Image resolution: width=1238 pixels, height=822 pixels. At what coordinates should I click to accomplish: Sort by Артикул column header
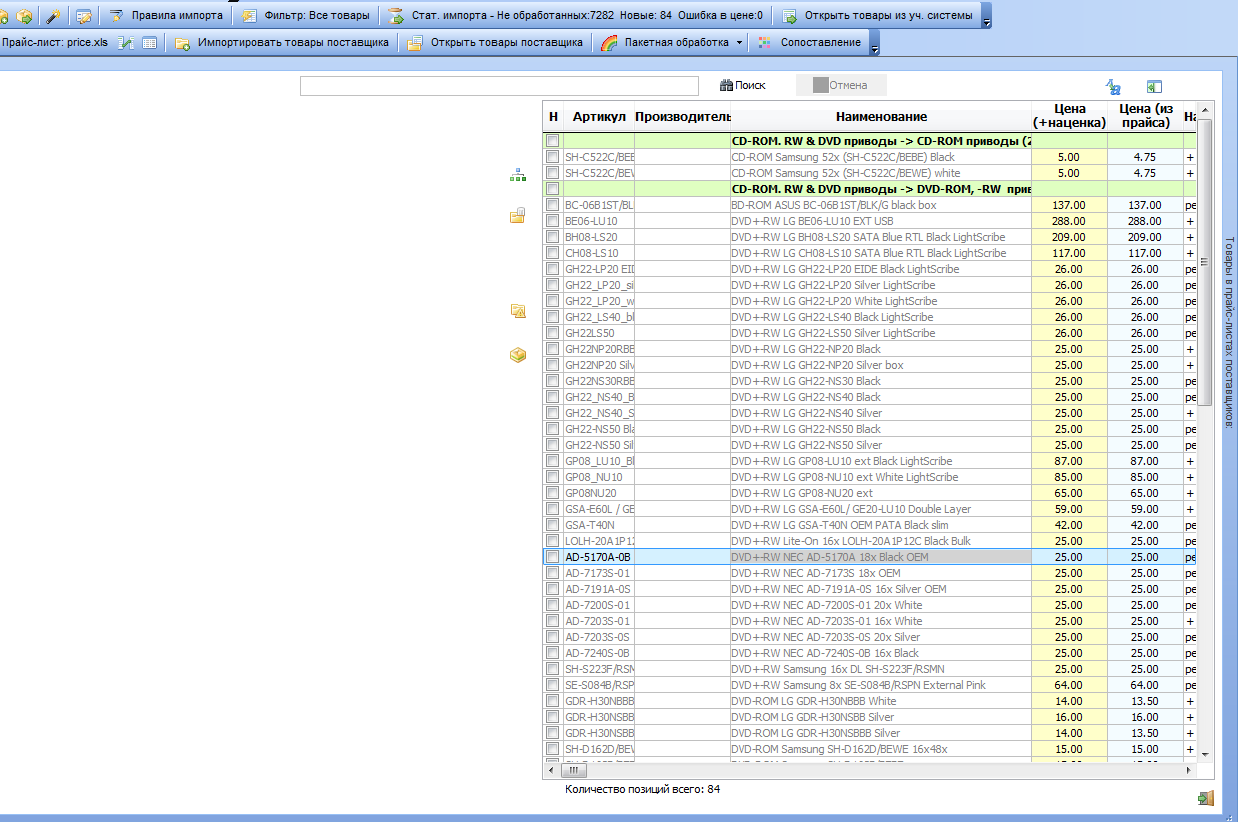tap(599, 117)
